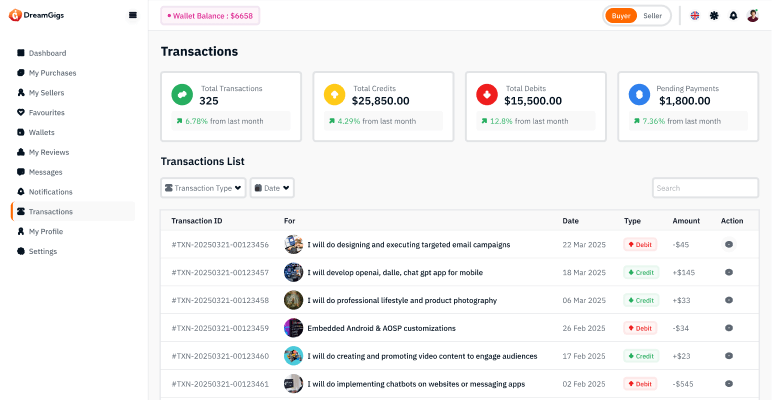
Task: Open Wallets from the sidebar
Action: [41, 132]
